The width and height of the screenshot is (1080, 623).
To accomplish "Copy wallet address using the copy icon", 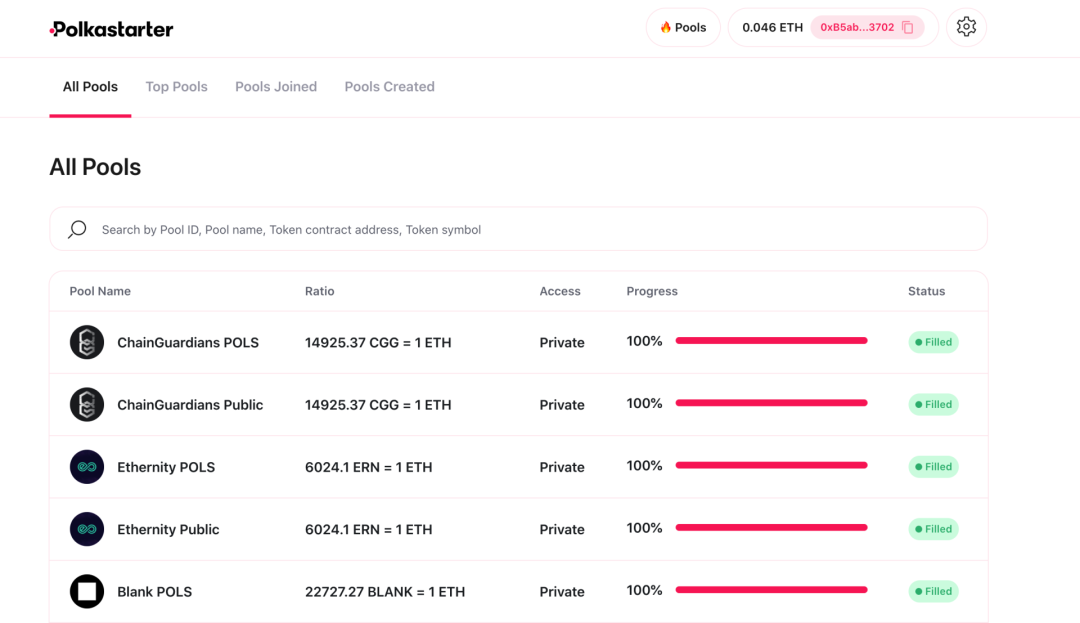I will click(908, 28).
